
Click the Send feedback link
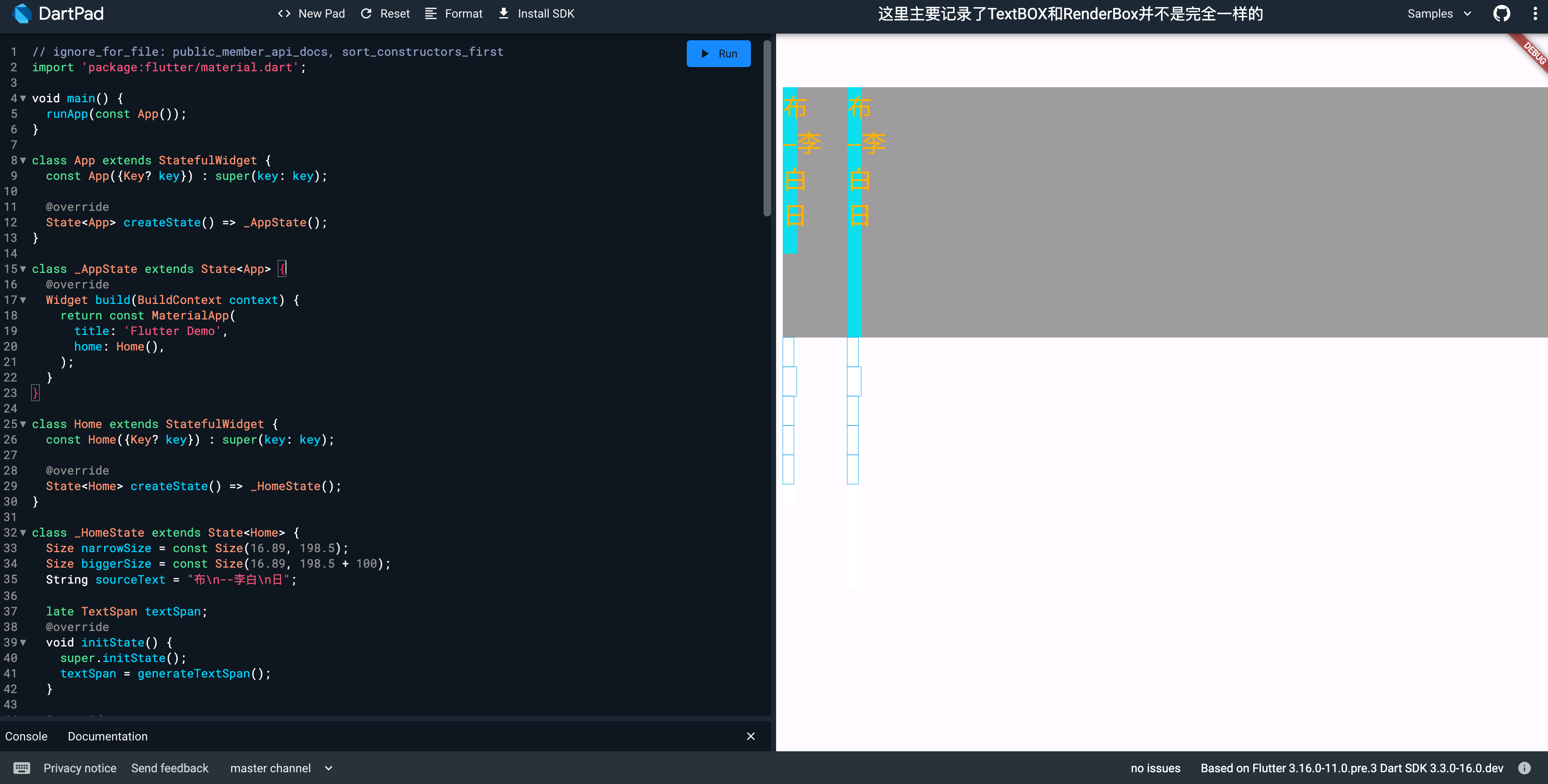[169, 768]
